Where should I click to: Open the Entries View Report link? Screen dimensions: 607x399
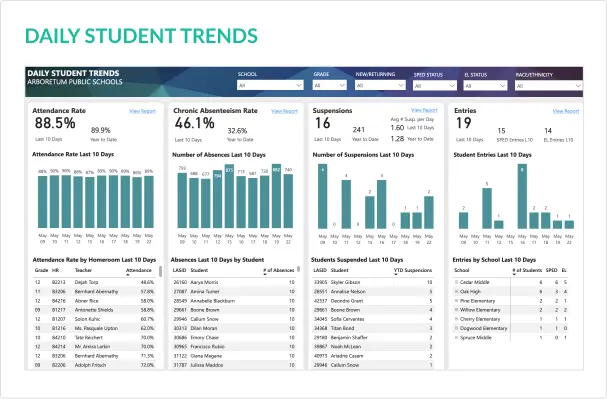(566, 111)
